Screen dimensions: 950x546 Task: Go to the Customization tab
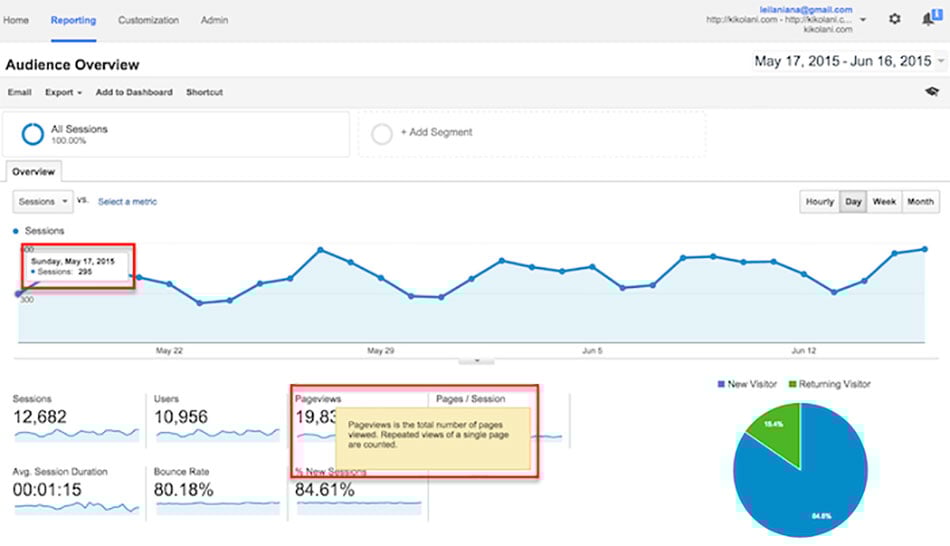[148, 20]
